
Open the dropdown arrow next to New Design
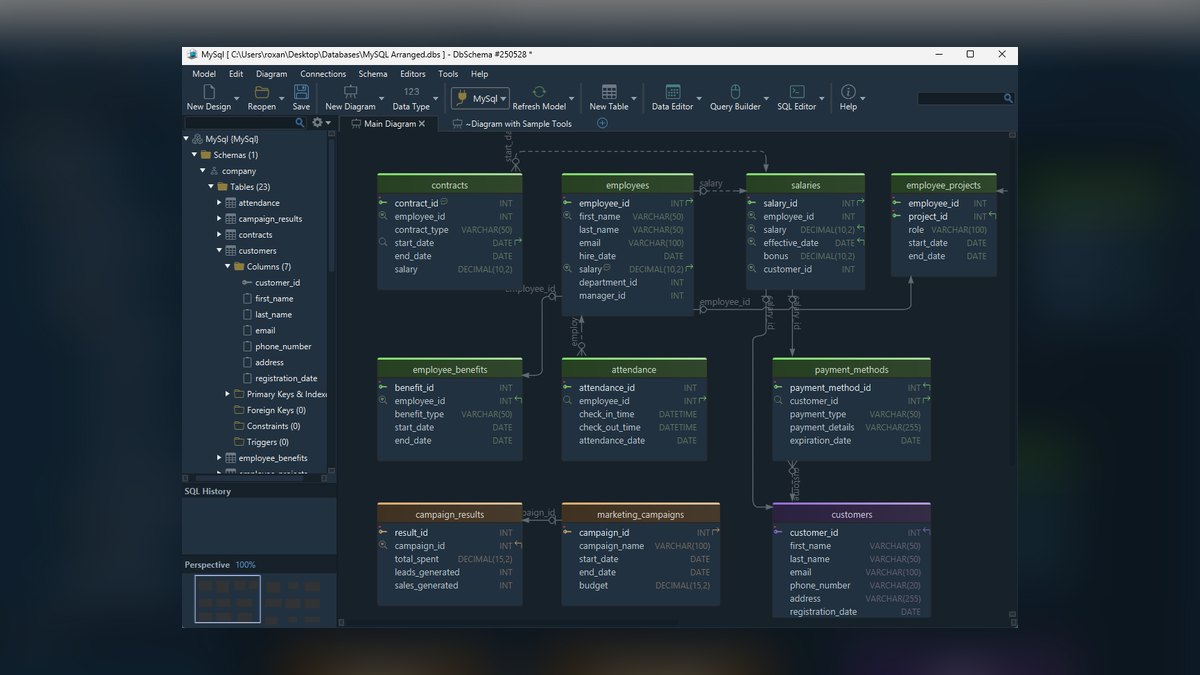(237, 98)
